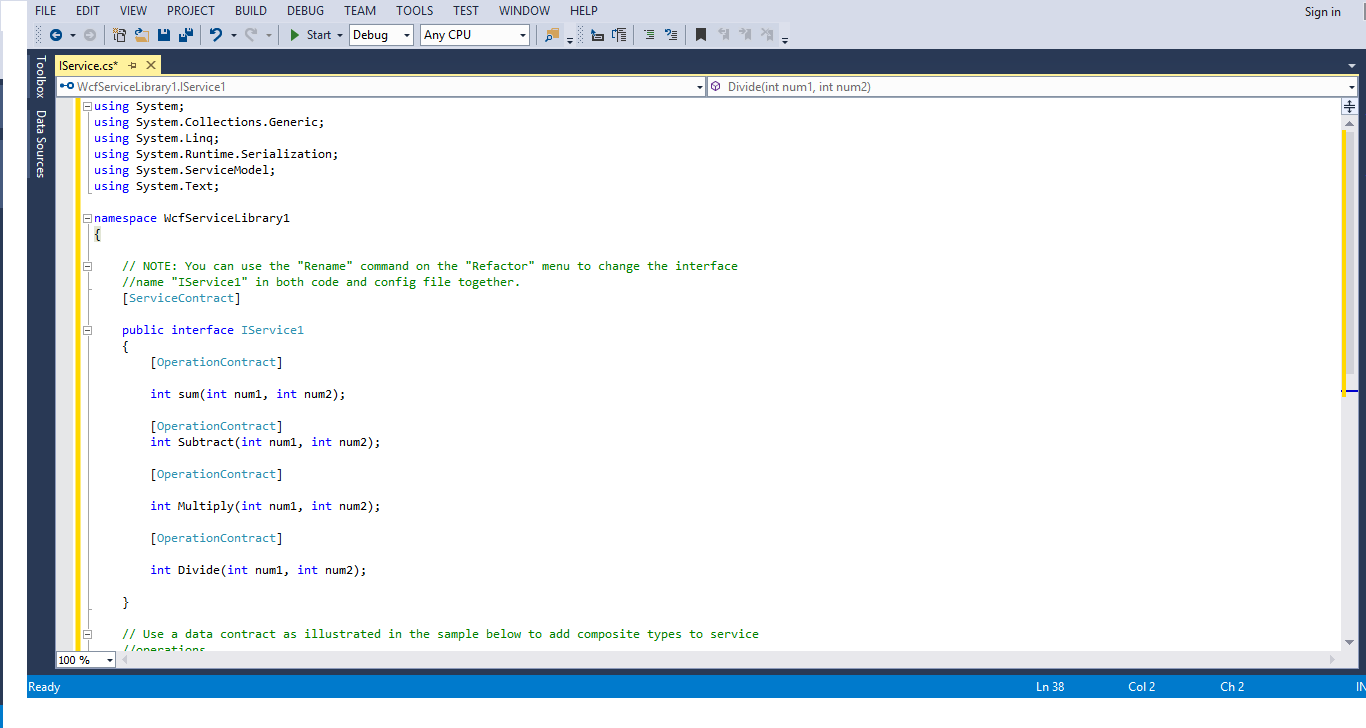
Task: Collapse the using directives section
Action: 88,106
